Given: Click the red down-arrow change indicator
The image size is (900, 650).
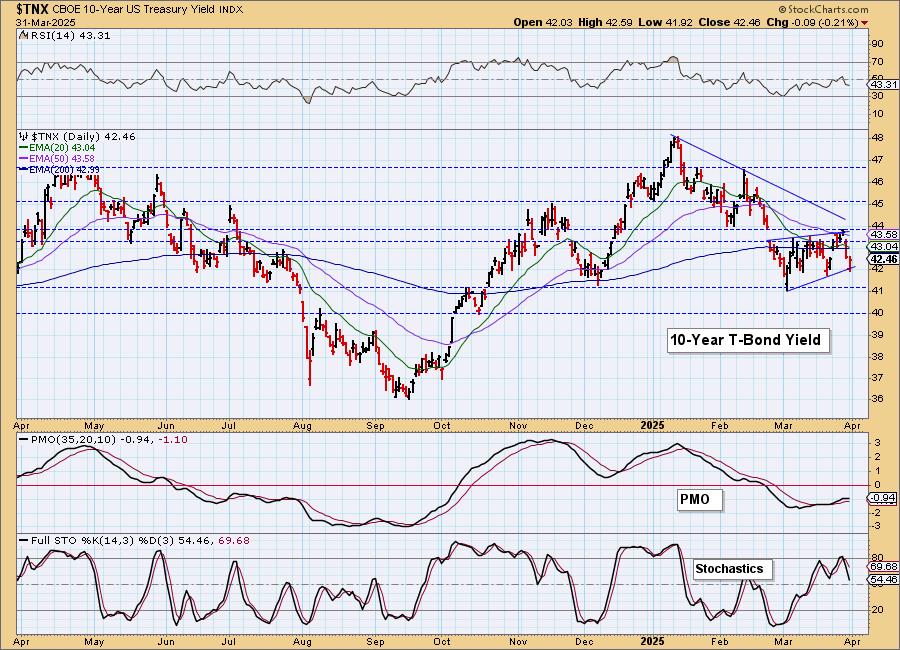Looking at the screenshot, I should 865,23.
